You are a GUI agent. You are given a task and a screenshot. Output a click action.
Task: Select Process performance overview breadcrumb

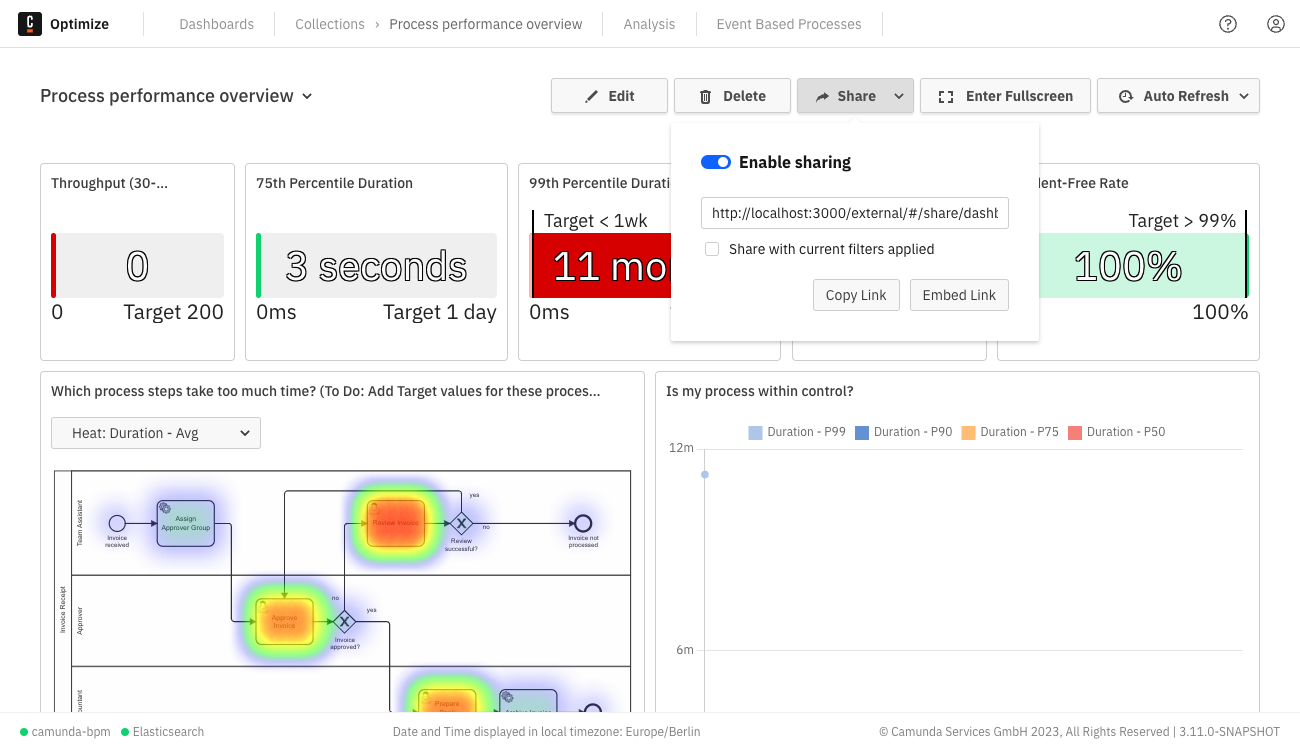pyautogui.click(x=486, y=24)
